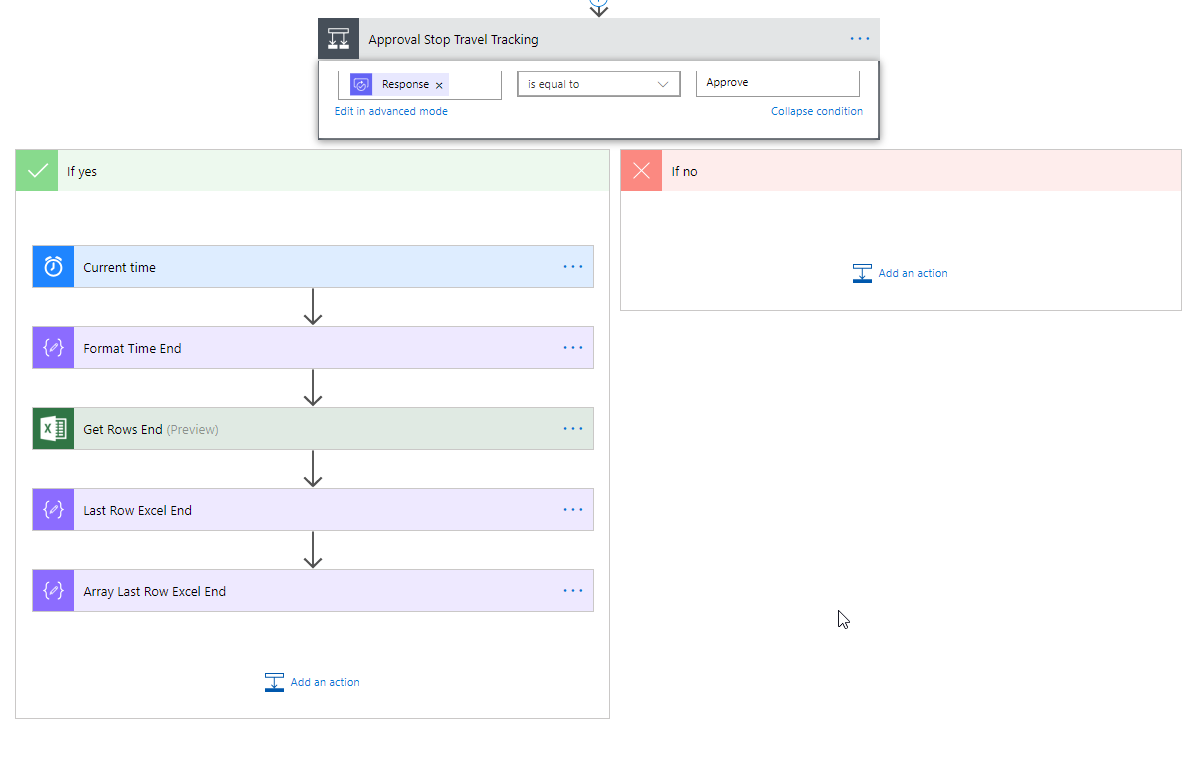Click the Current time clock icon

pos(53,267)
